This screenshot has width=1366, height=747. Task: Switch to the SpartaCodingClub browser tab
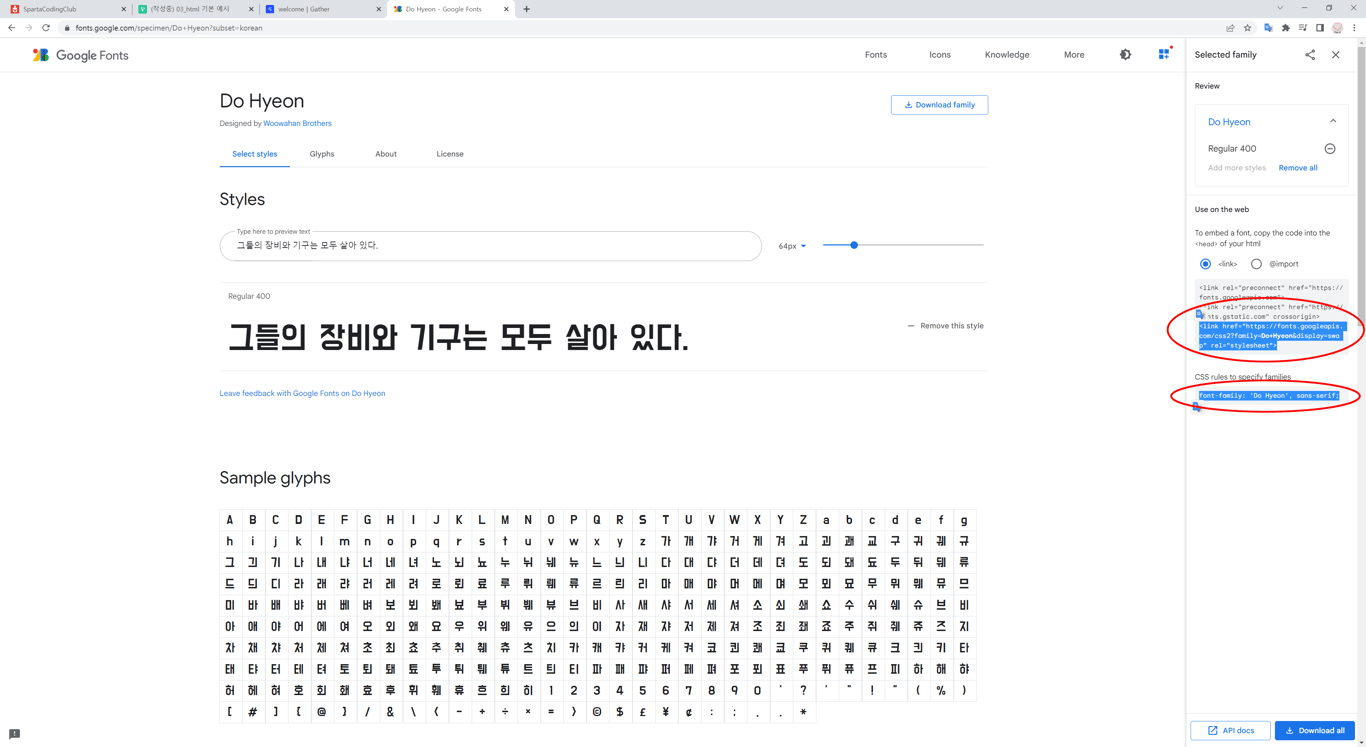(68, 9)
